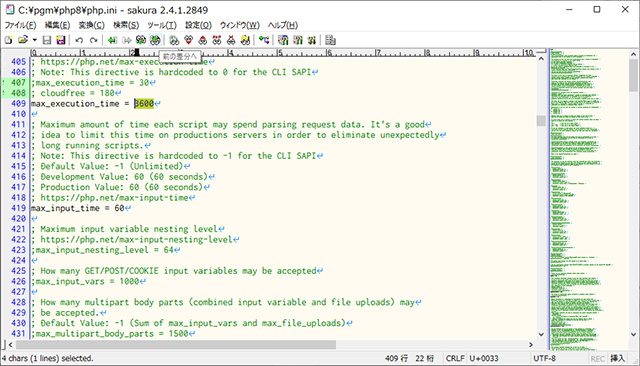Image resolution: width=640 pixels, height=366 pixels.
Task: Click the sakura app icon in title bar
Action: pyautogui.click(x=10, y=9)
